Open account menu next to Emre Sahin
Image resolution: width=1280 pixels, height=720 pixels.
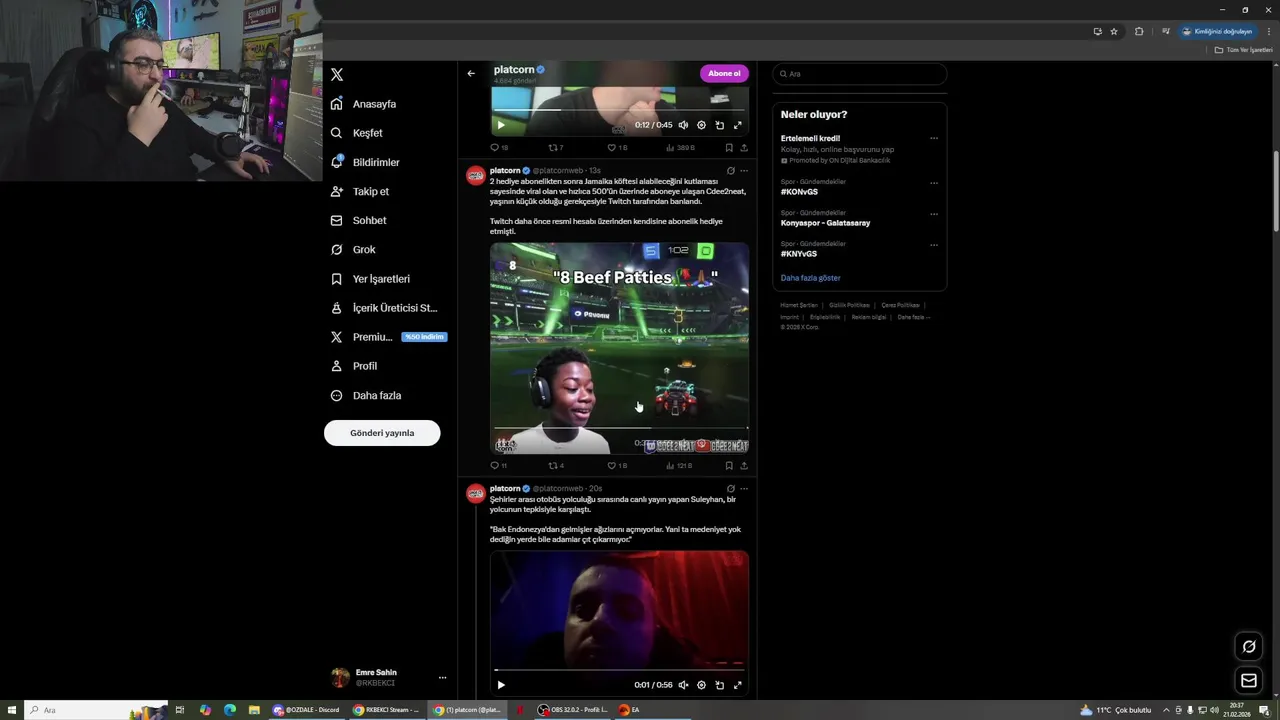(x=442, y=677)
